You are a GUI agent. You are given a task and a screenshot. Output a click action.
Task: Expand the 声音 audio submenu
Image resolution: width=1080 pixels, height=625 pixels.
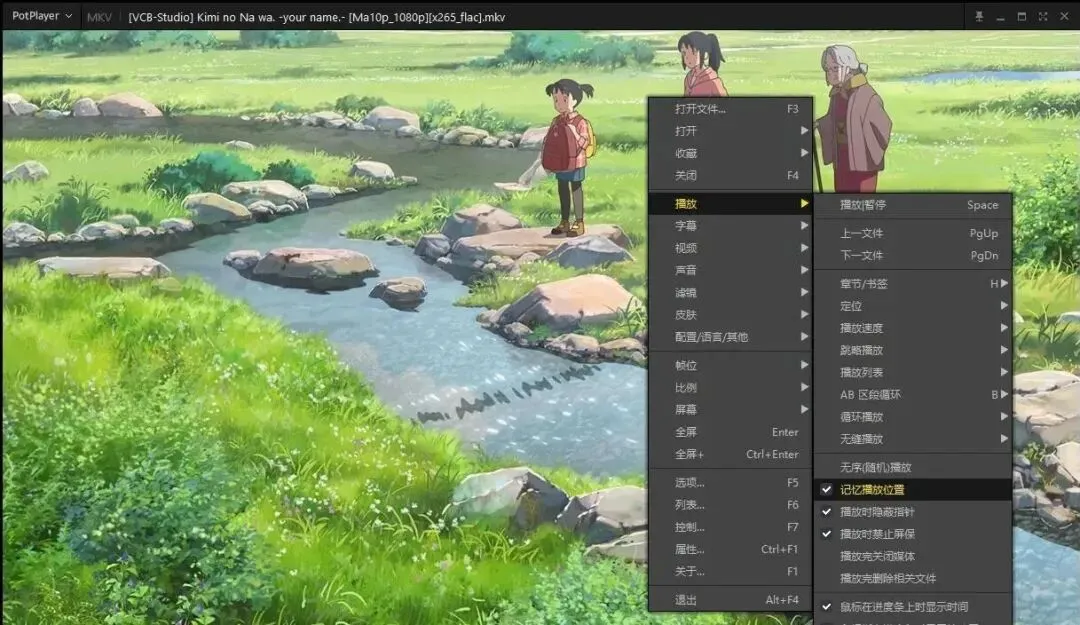(731, 270)
